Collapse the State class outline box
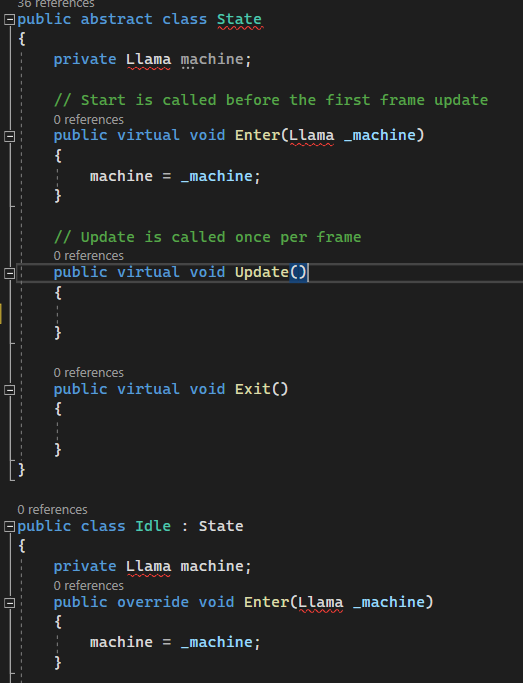Screen dimensions: 523x683 (x=10, y=20)
